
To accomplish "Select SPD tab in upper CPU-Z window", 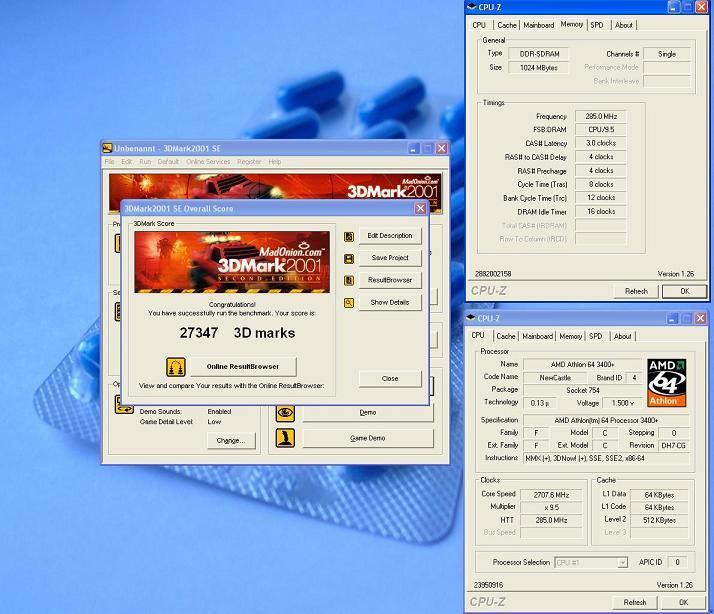I will [x=597, y=25].
